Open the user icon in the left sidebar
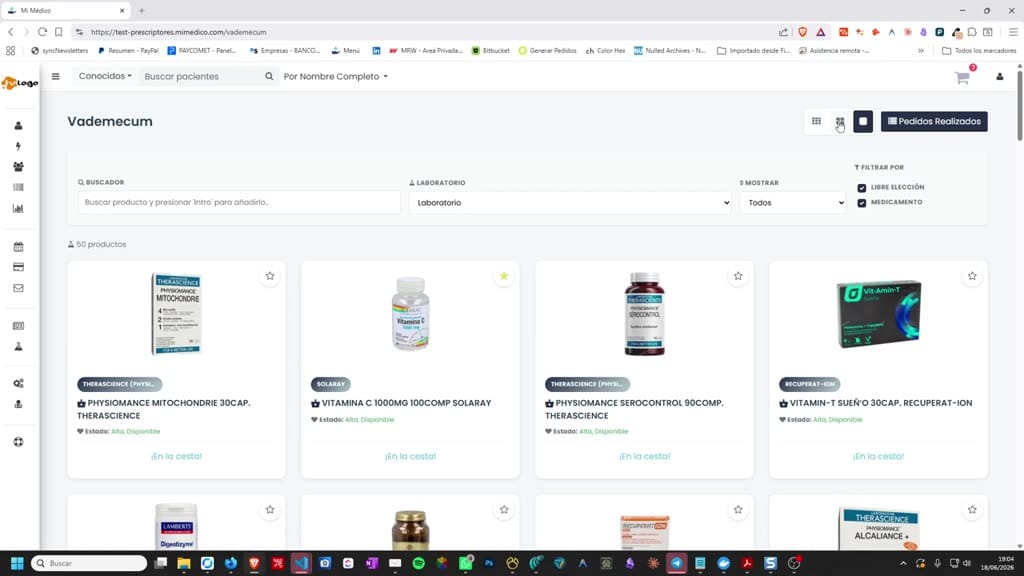This screenshot has width=1024, height=576. pyautogui.click(x=18, y=125)
